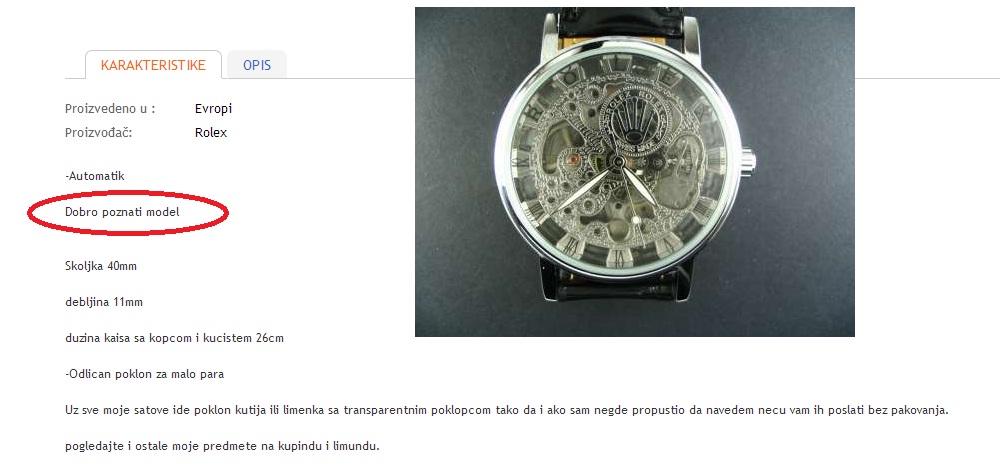Click the 'Rolex' manufacturer value
Image resolution: width=1000 pixels, height=472 pixels.
click(211, 133)
